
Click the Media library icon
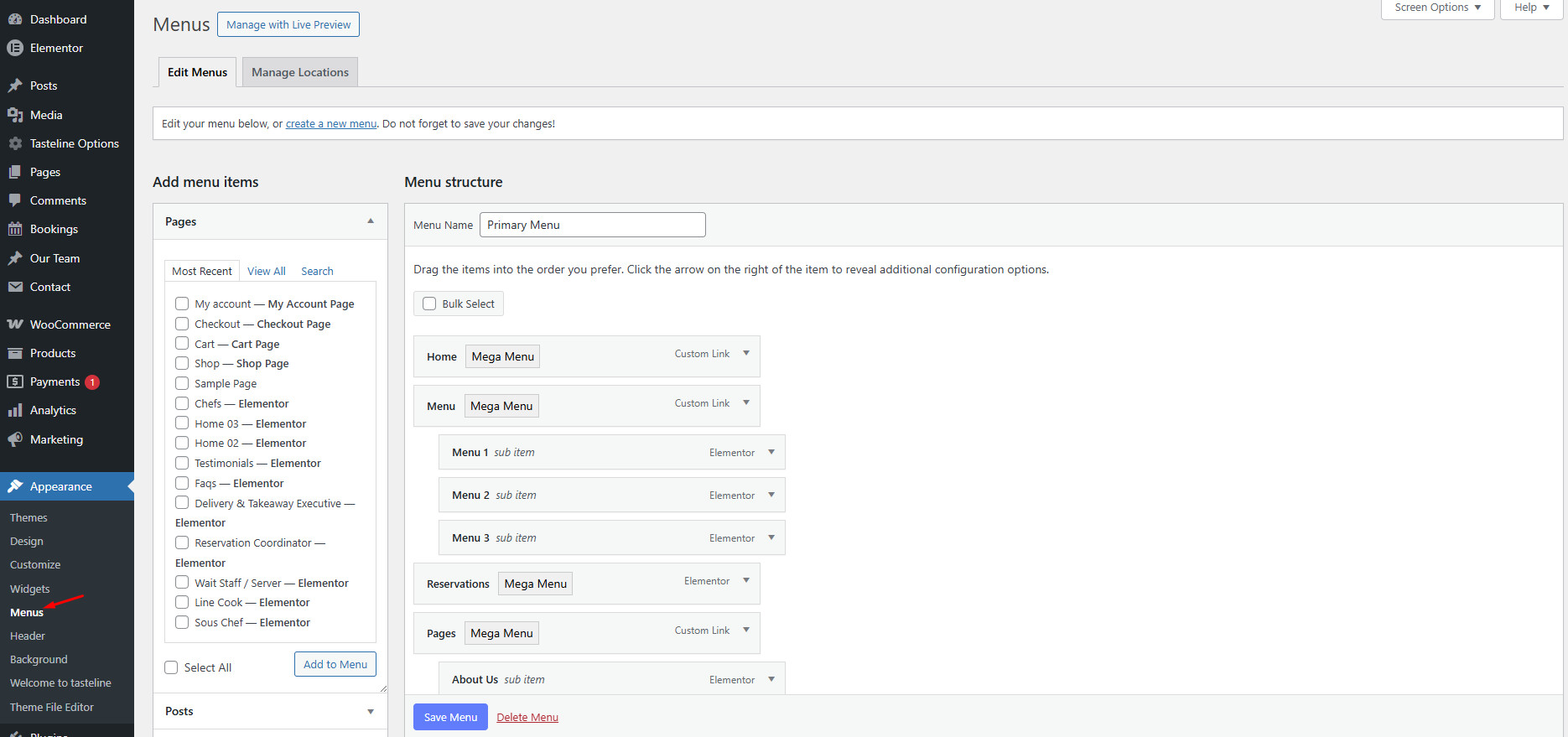(15, 115)
